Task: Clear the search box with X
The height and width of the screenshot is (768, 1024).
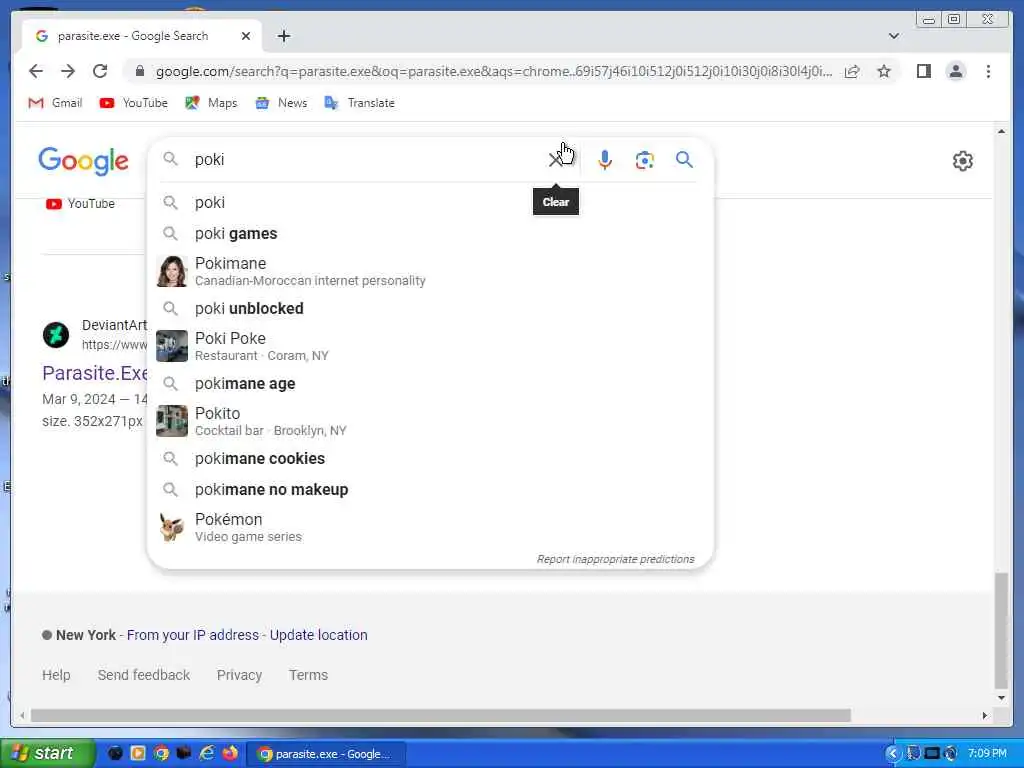Action: (556, 159)
